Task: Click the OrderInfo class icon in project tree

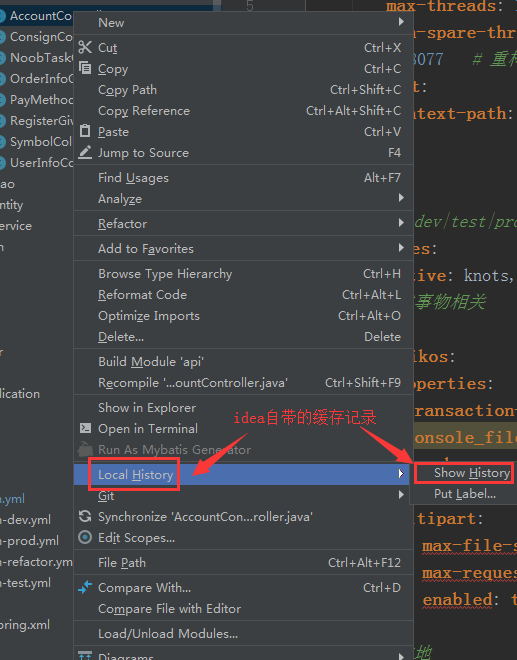Action: 2,79
